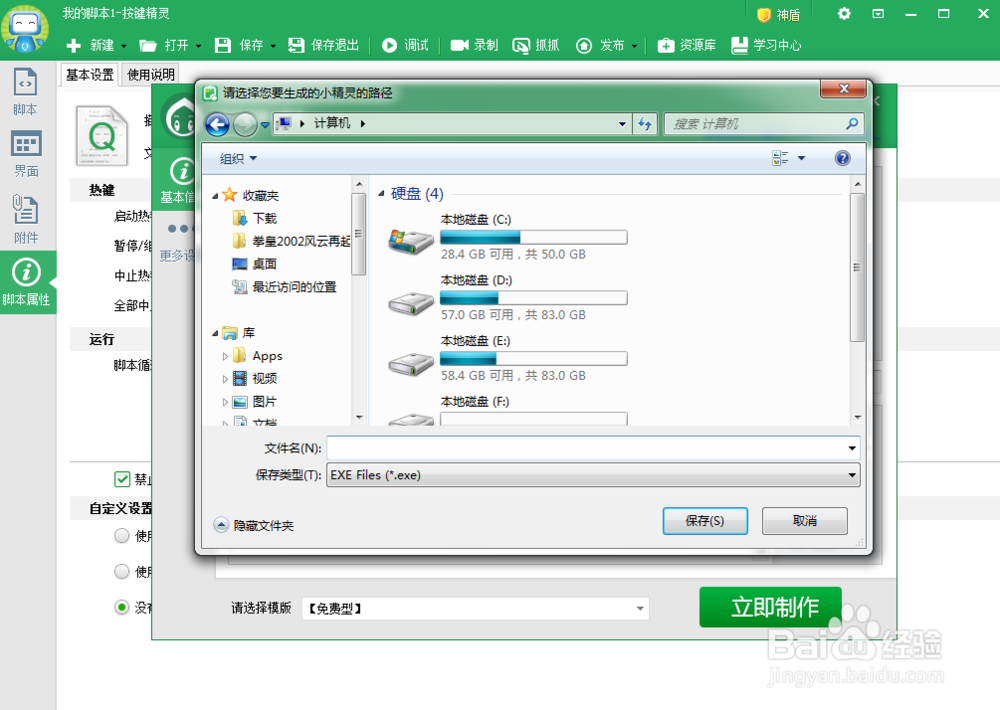
Task: Click the 保存(S) button
Action: [705, 521]
